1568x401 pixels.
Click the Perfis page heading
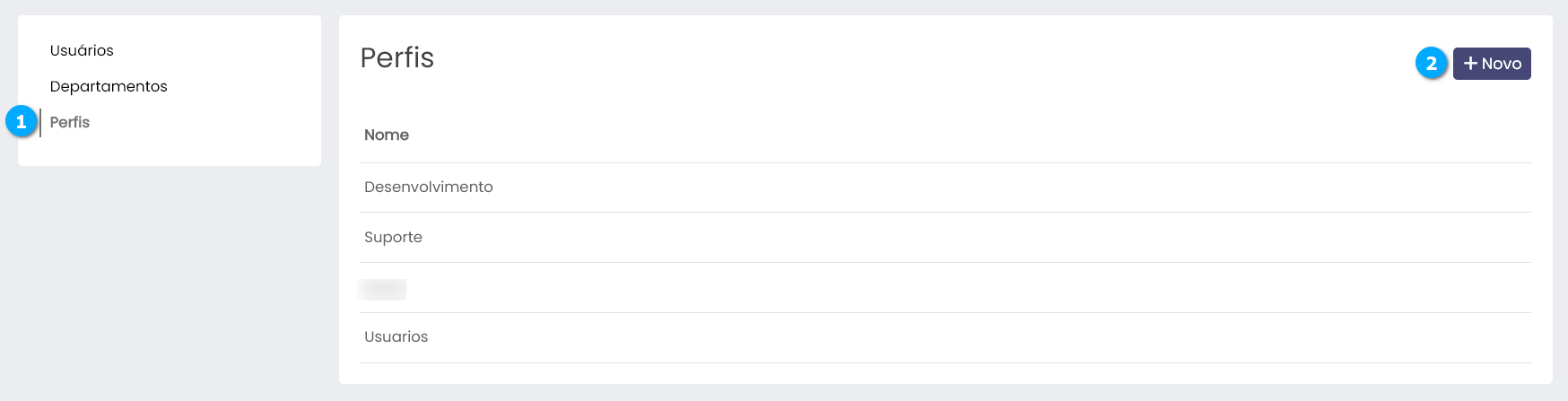click(397, 57)
